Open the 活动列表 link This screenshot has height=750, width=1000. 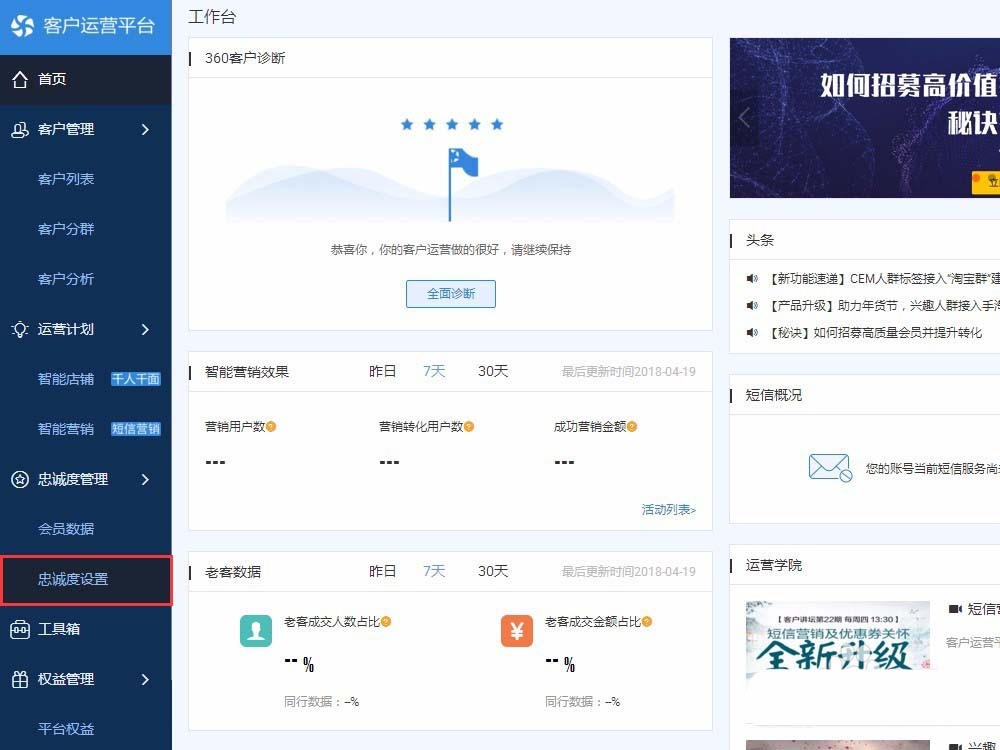pos(668,510)
